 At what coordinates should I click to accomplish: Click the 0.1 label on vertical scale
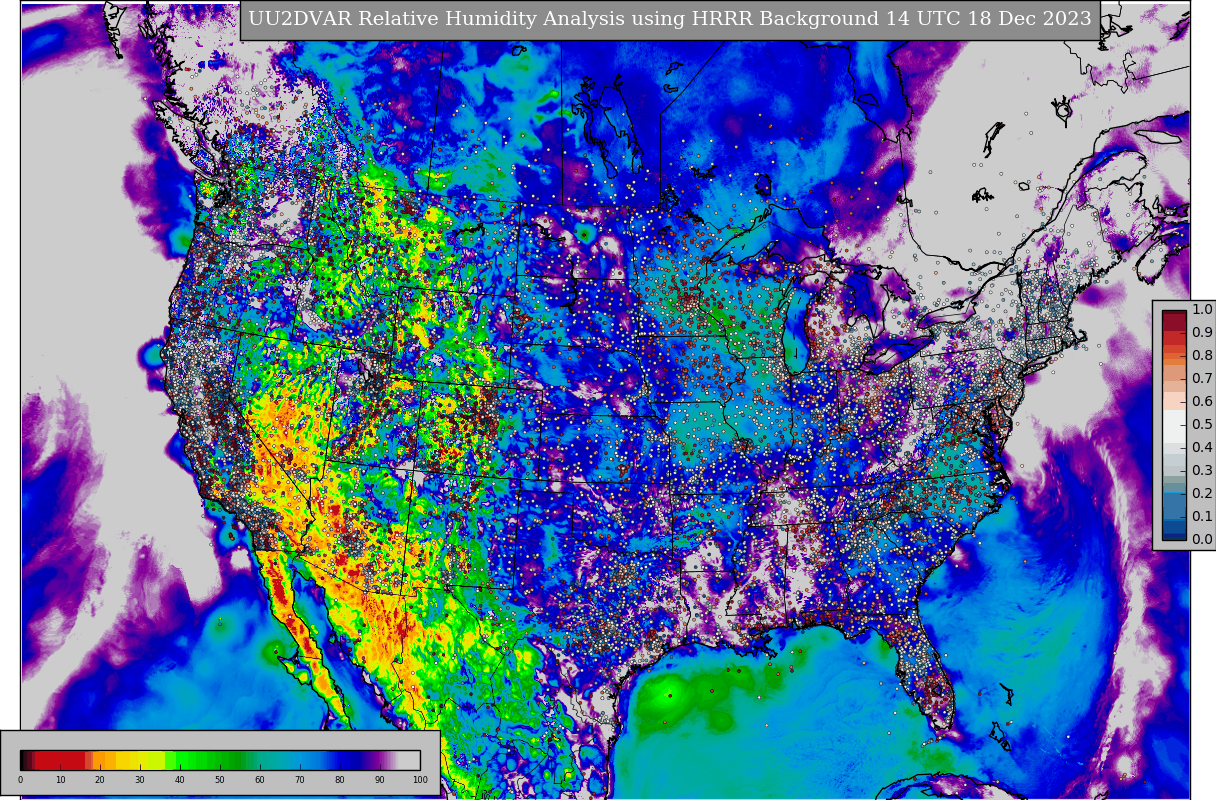[x=1202, y=516]
